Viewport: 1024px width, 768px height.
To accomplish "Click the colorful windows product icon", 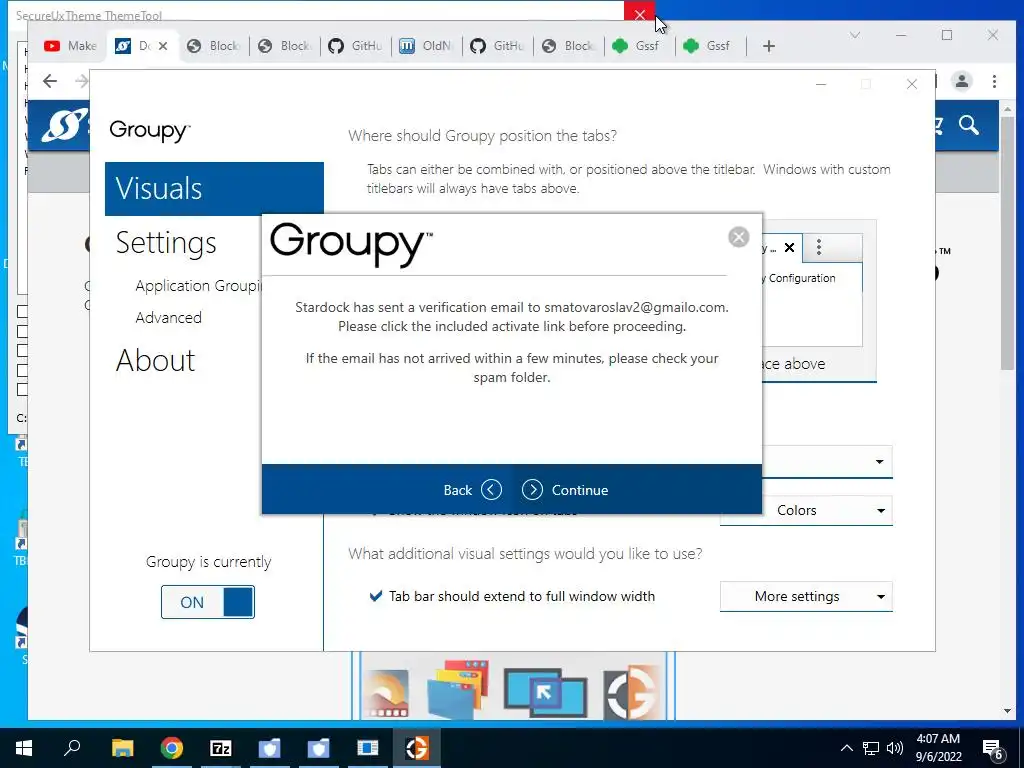I will (457, 689).
